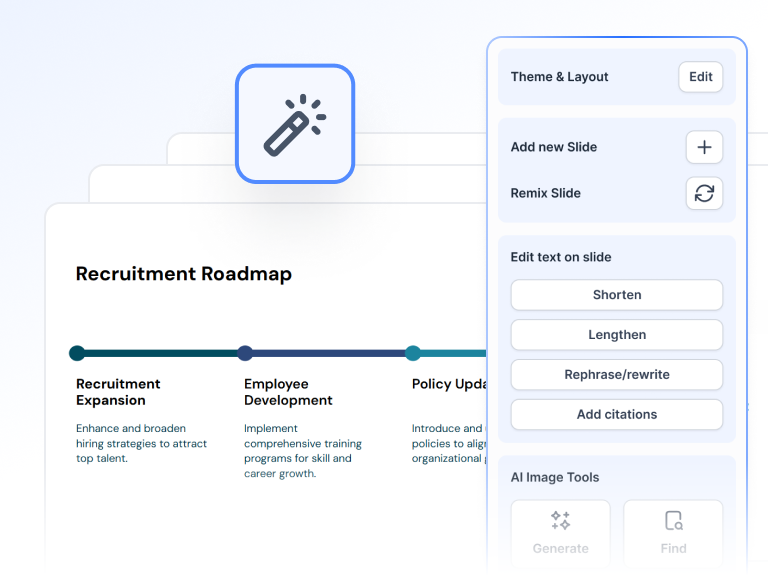
Task: Click the dark teal timeline bar segment
Action: coord(160,353)
